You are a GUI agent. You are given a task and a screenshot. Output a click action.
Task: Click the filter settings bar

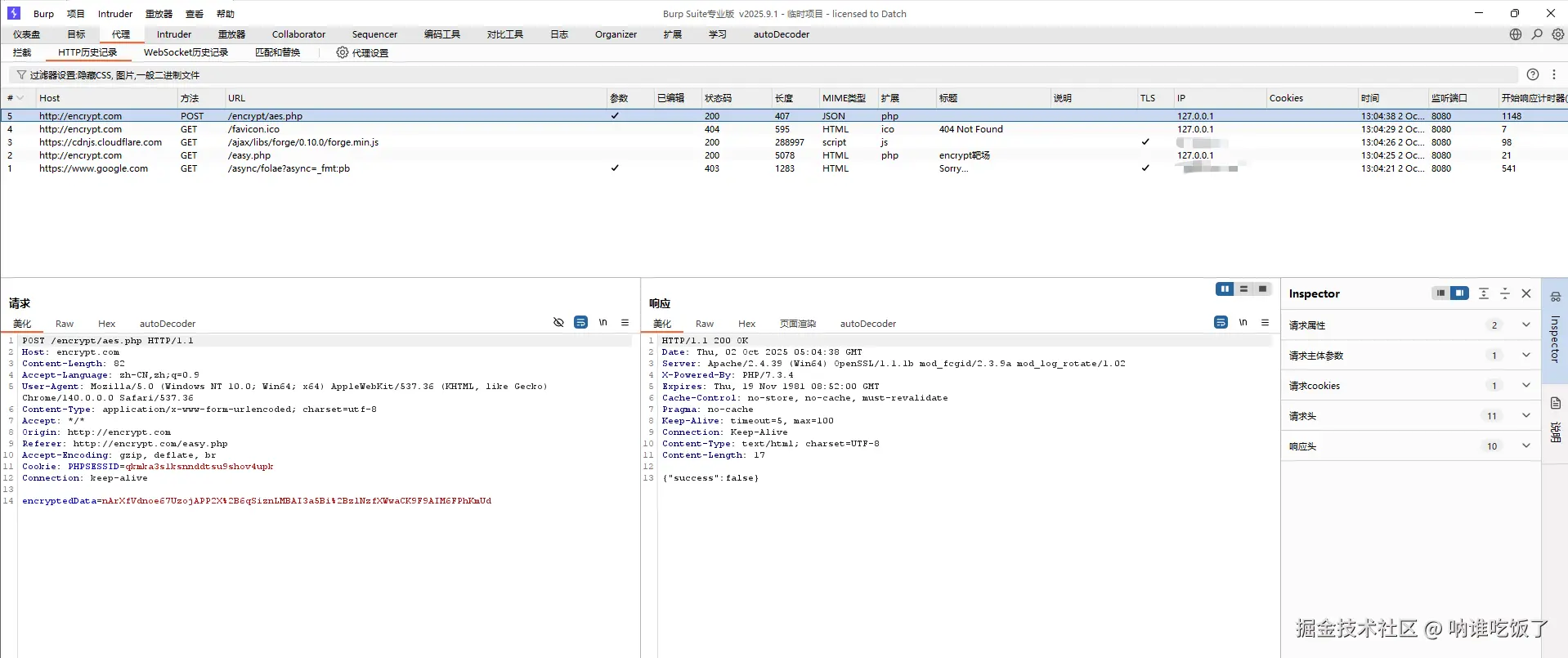point(114,75)
